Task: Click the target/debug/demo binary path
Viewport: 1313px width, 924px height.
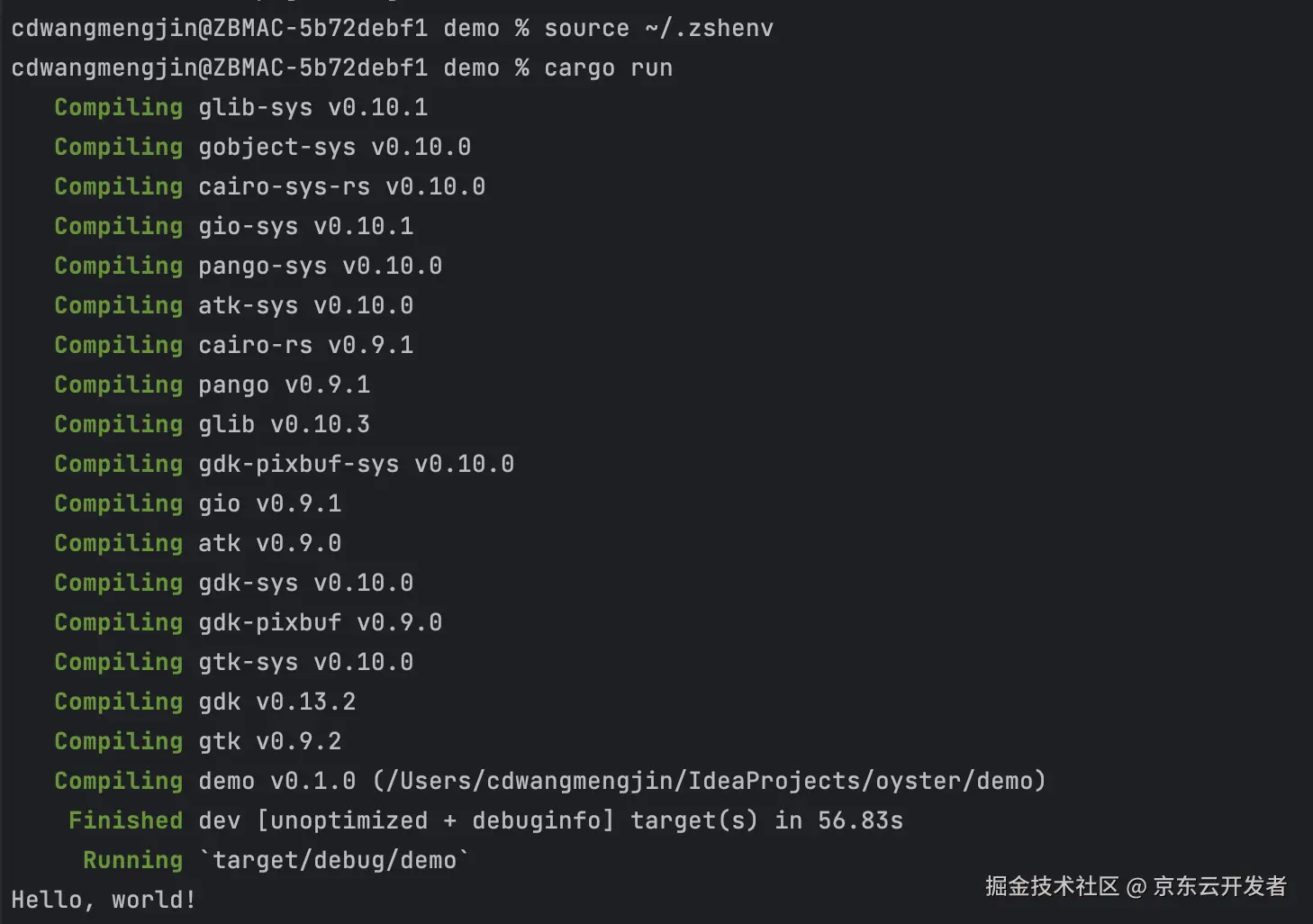Action: [x=334, y=860]
